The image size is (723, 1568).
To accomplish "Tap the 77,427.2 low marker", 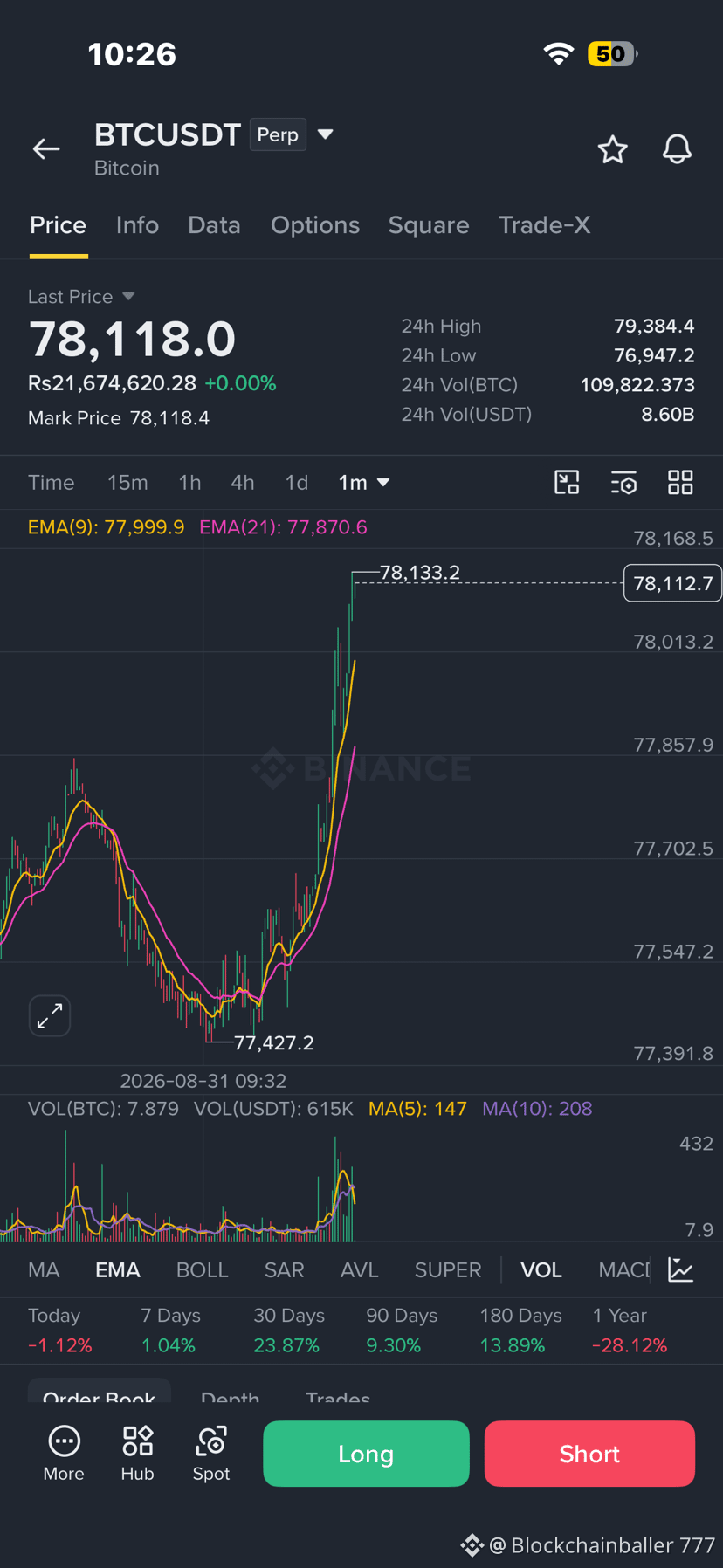I will pos(274,1042).
